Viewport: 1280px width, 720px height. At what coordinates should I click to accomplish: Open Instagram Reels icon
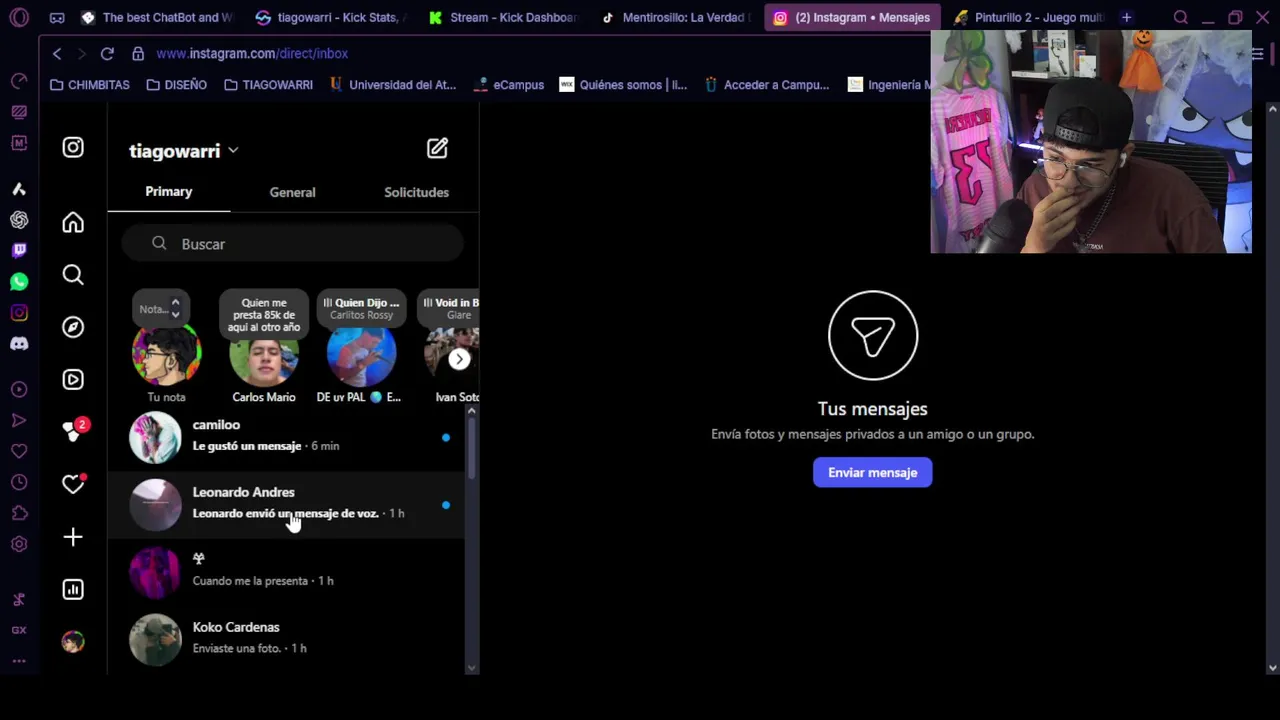(73, 379)
